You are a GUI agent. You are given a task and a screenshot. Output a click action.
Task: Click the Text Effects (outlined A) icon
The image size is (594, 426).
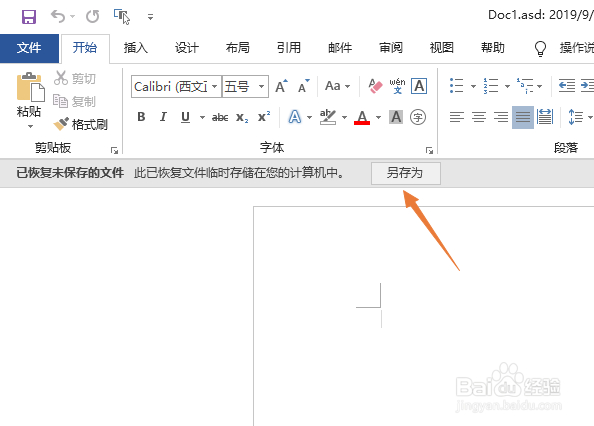(x=295, y=117)
